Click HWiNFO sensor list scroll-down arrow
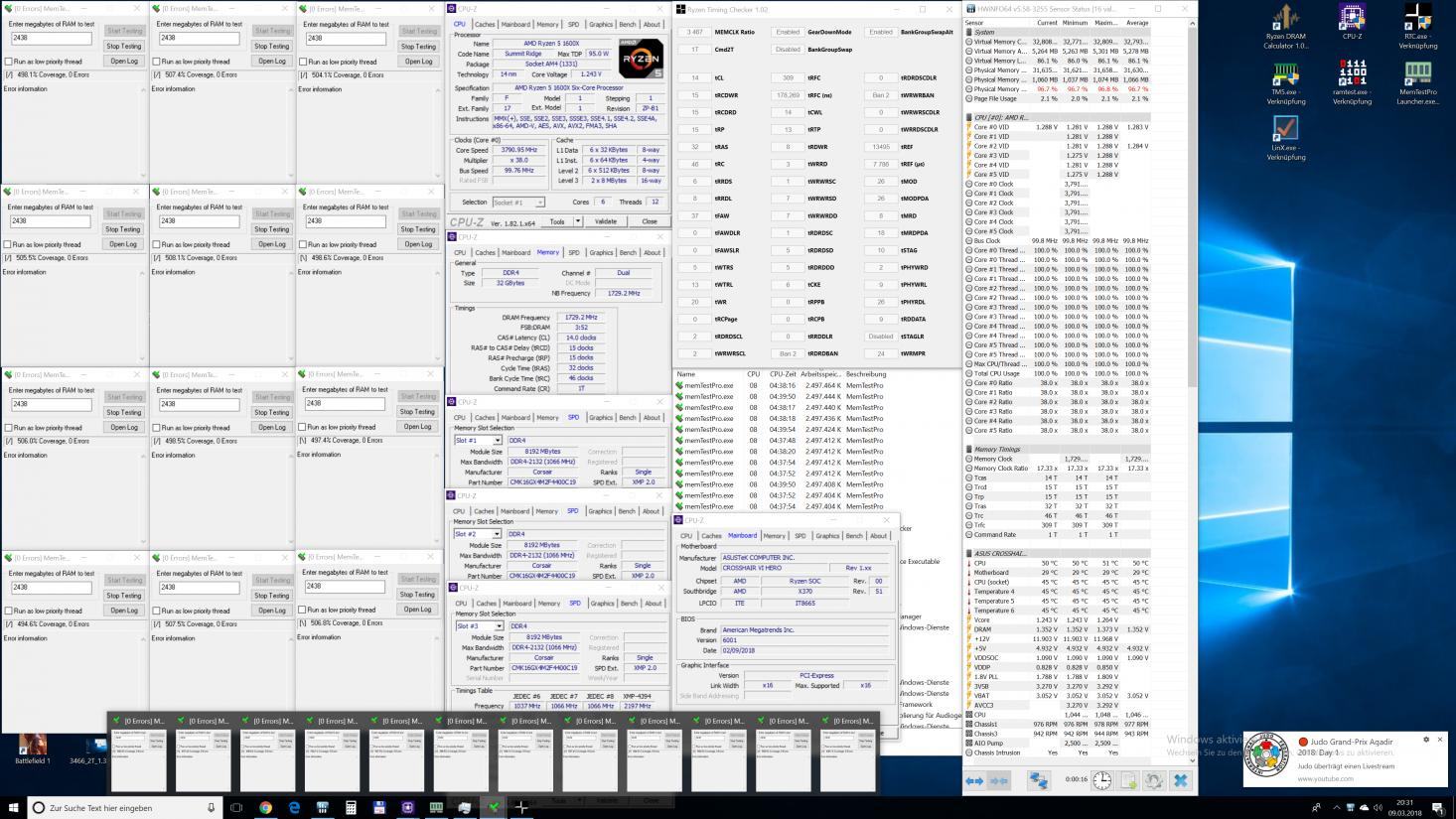The image size is (1456, 819). pyautogui.click(x=1193, y=761)
